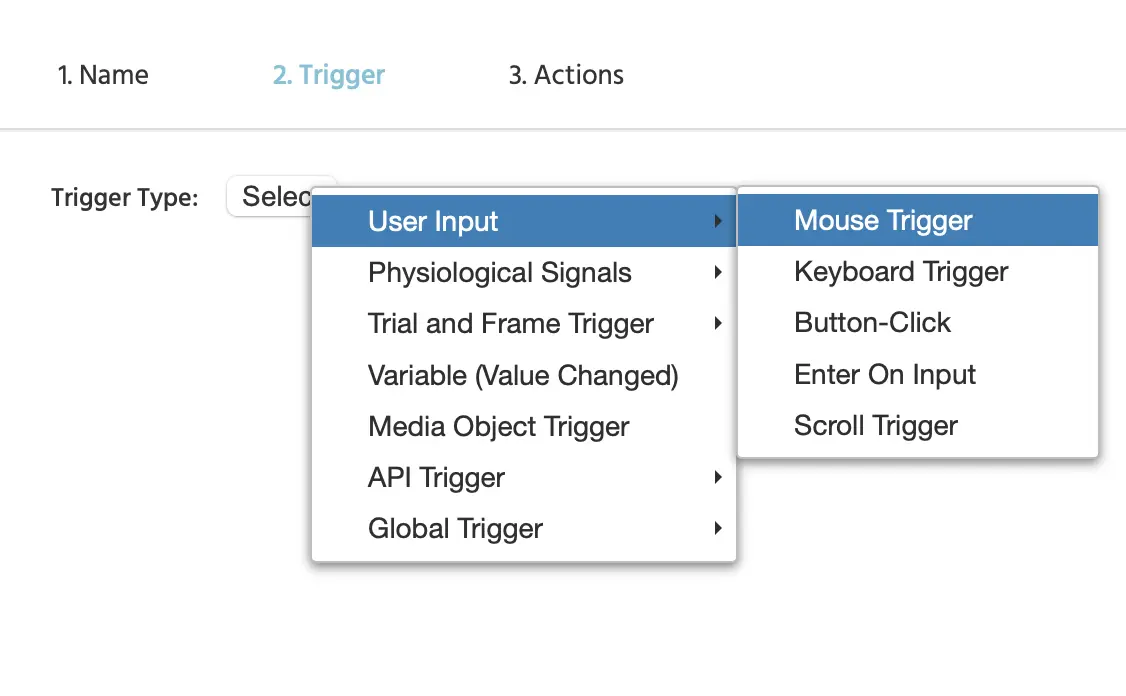Pick Media Object Trigger option
The width and height of the screenshot is (1126, 696).
point(498,427)
